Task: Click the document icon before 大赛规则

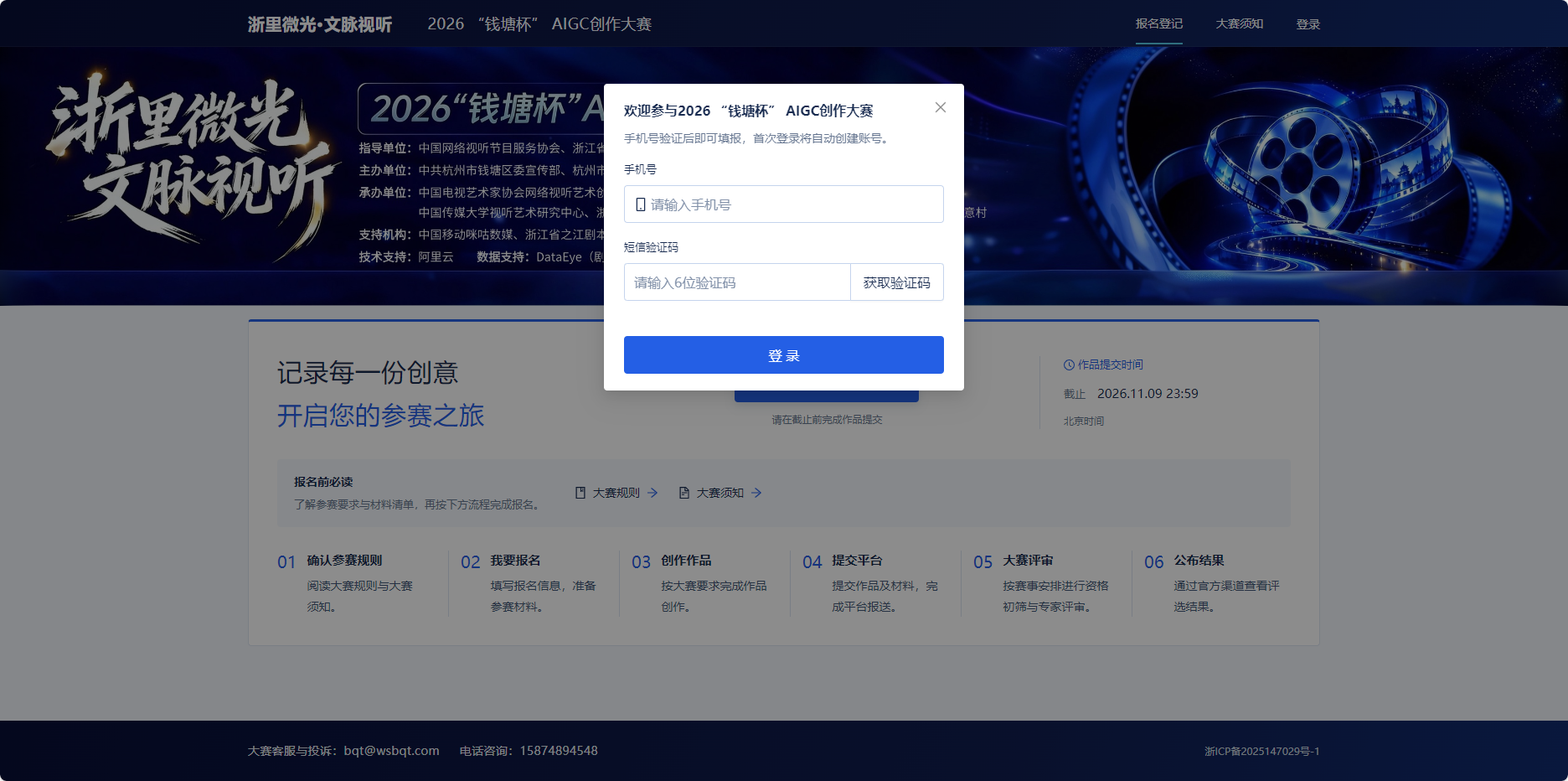Action: 580,493
